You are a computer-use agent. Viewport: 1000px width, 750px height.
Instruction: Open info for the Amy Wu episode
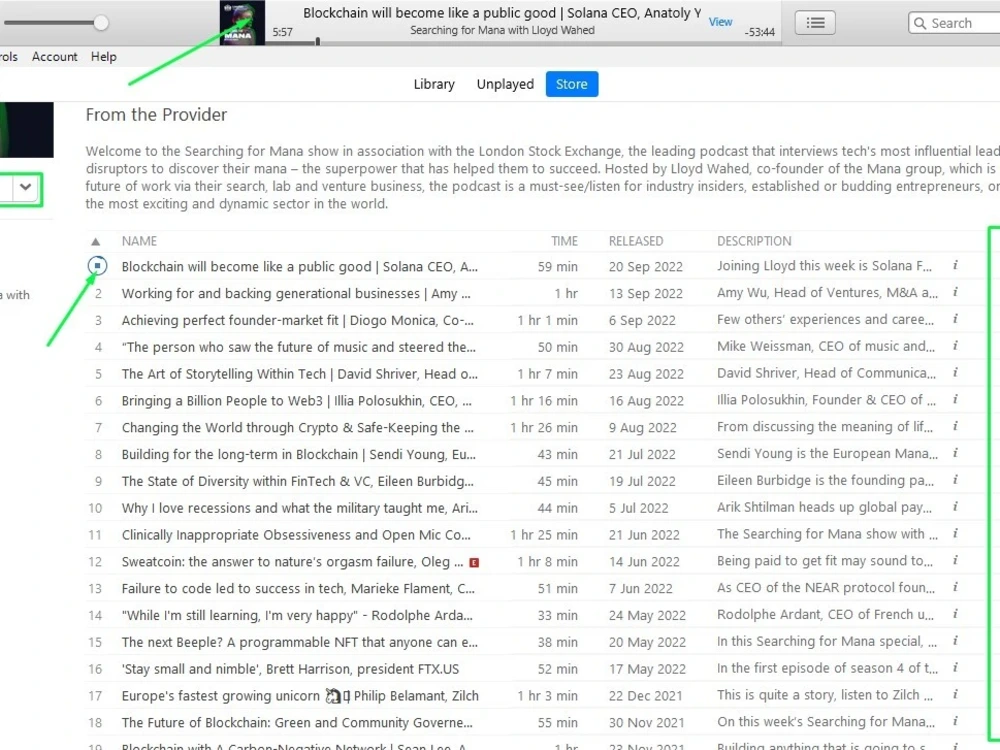point(955,292)
